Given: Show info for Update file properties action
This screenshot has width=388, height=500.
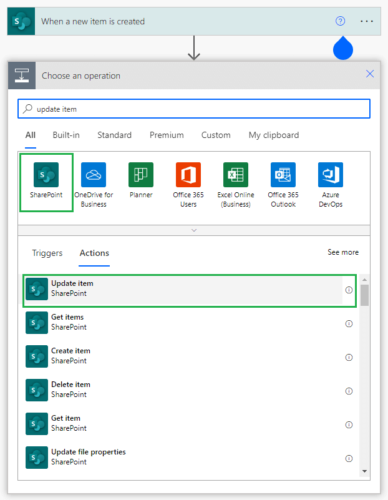Looking at the screenshot, I should pyautogui.click(x=349, y=459).
